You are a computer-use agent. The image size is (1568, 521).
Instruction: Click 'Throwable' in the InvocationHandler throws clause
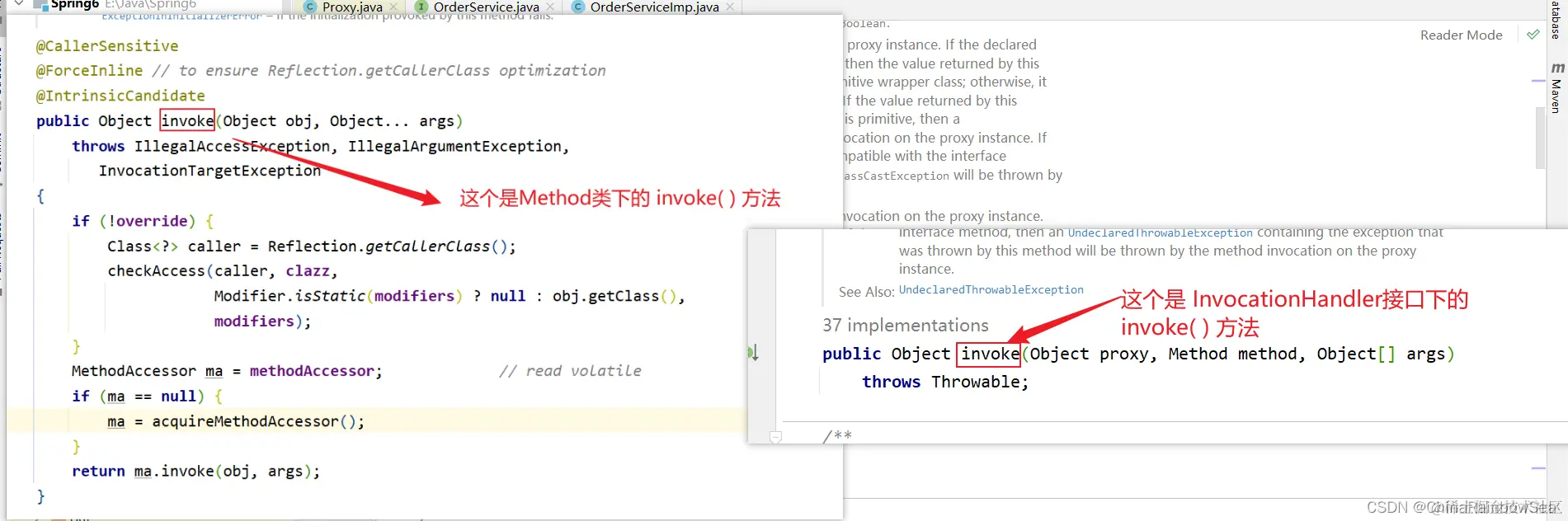[x=976, y=382]
